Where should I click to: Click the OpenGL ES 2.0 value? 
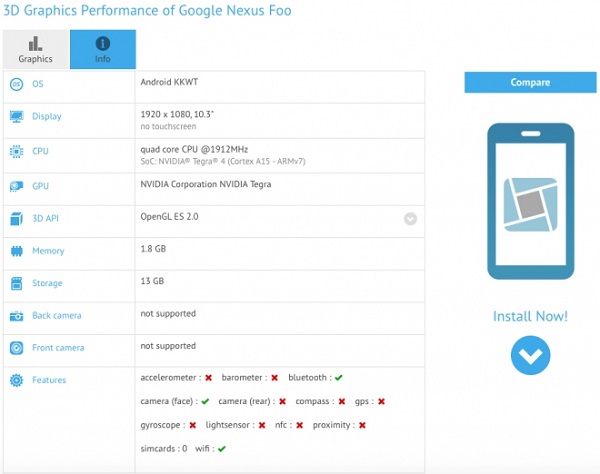tap(169, 217)
